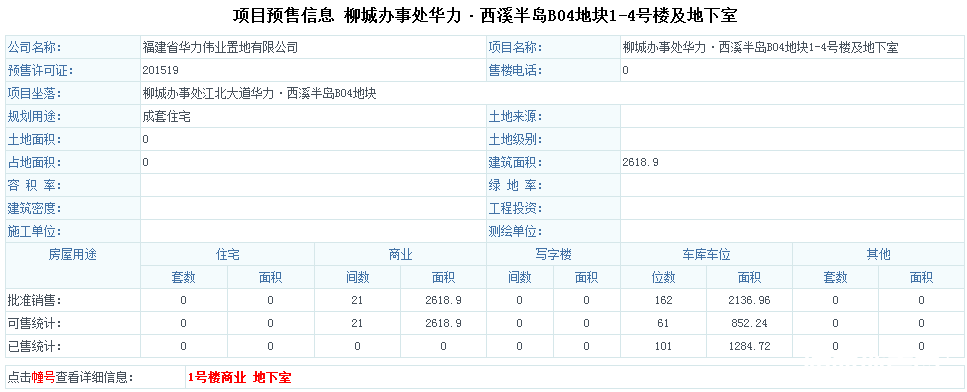Click the 批准销售 row label
967x392 pixels.
tap(35, 301)
